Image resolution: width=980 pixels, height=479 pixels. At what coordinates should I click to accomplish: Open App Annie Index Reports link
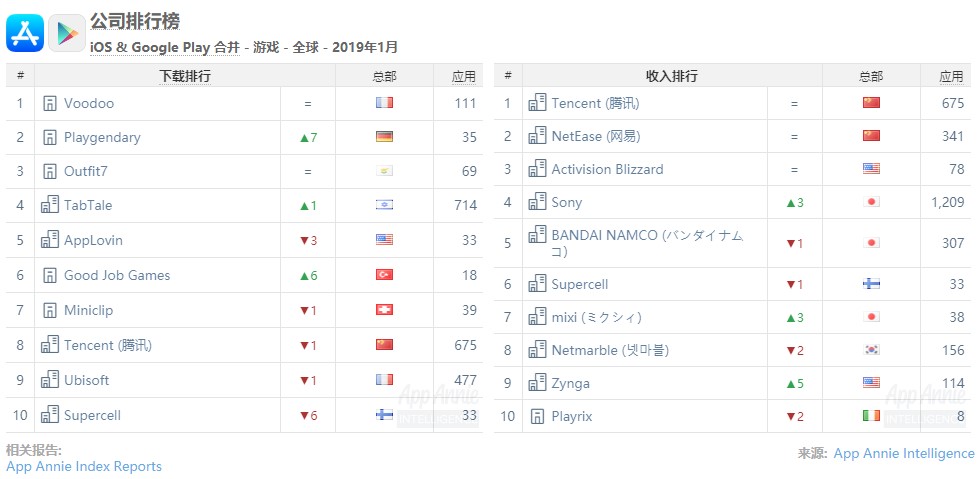[84, 466]
